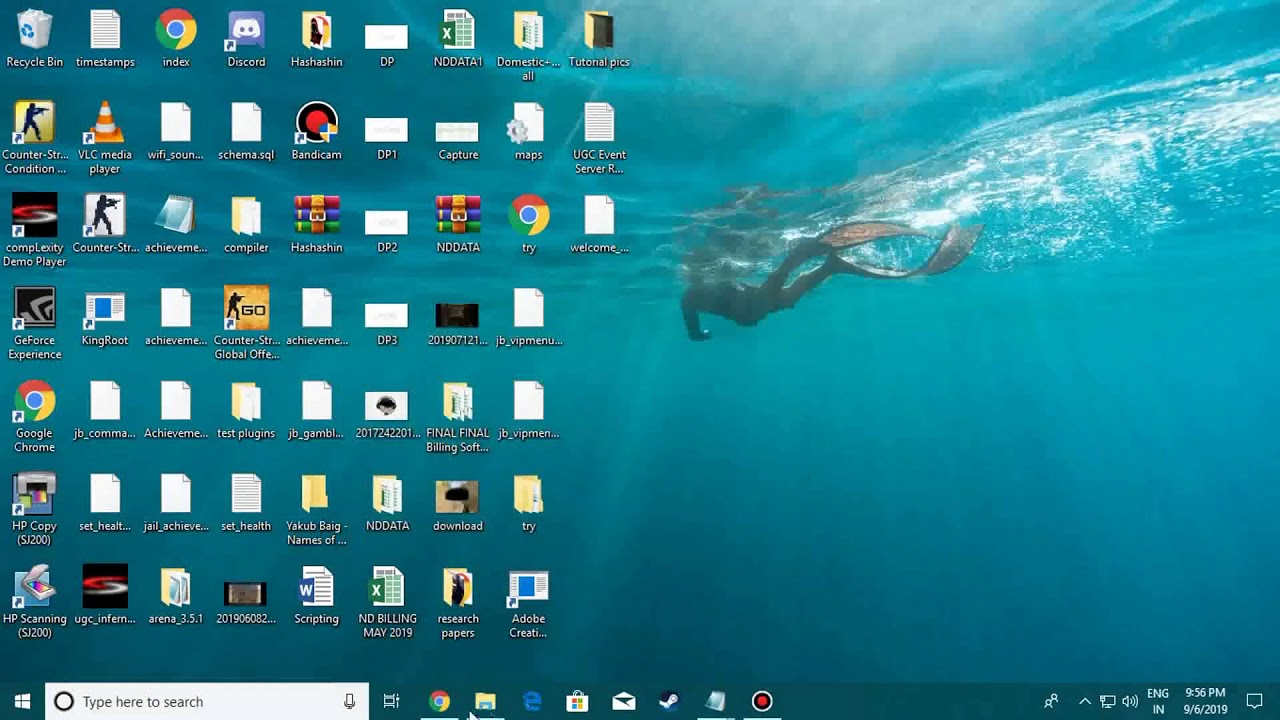The image size is (1280, 720).
Task: Open the Mail app from taskbar
Action: point(623,701)
